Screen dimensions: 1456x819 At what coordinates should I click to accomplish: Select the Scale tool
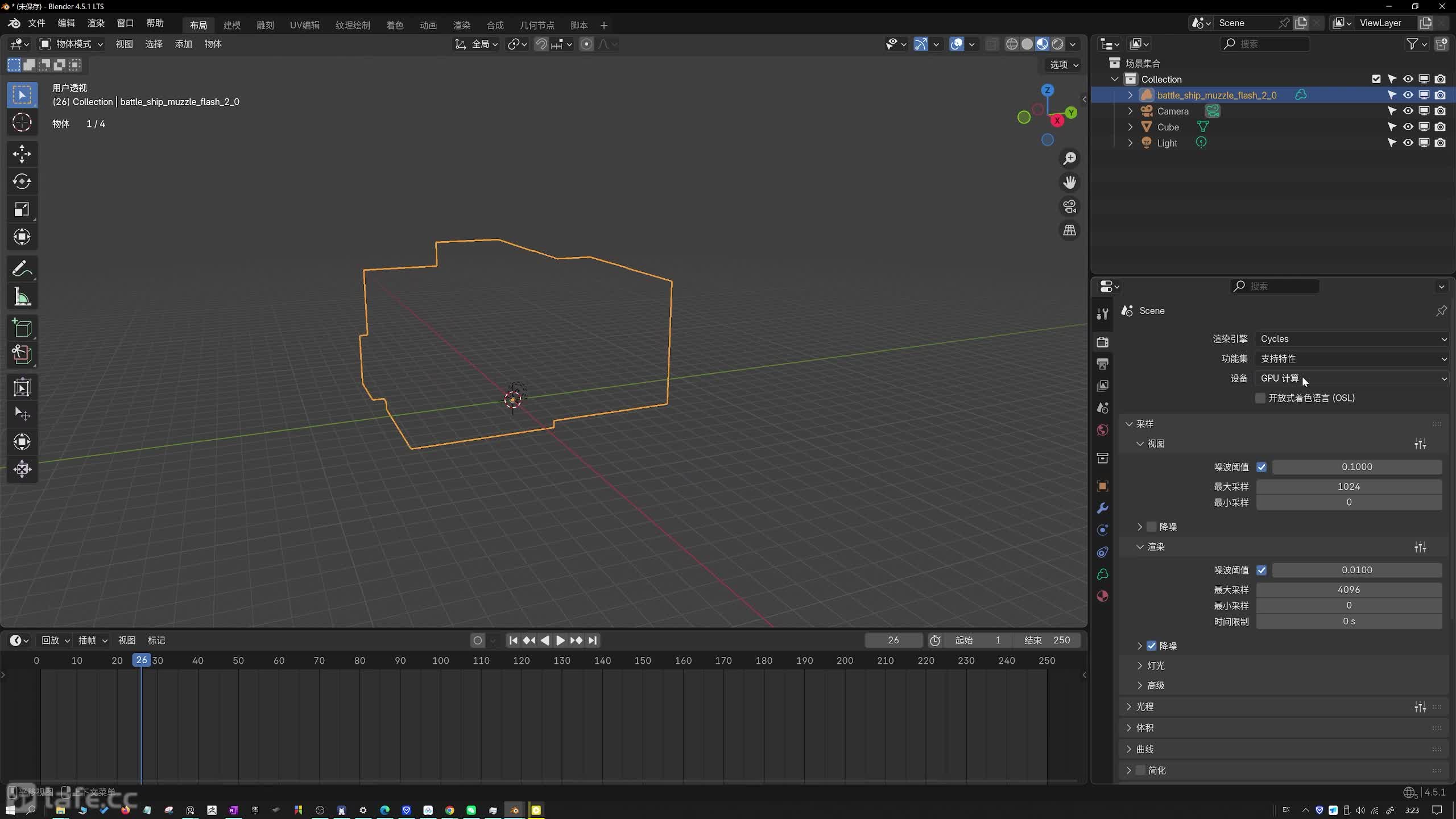tap(22, 209)
